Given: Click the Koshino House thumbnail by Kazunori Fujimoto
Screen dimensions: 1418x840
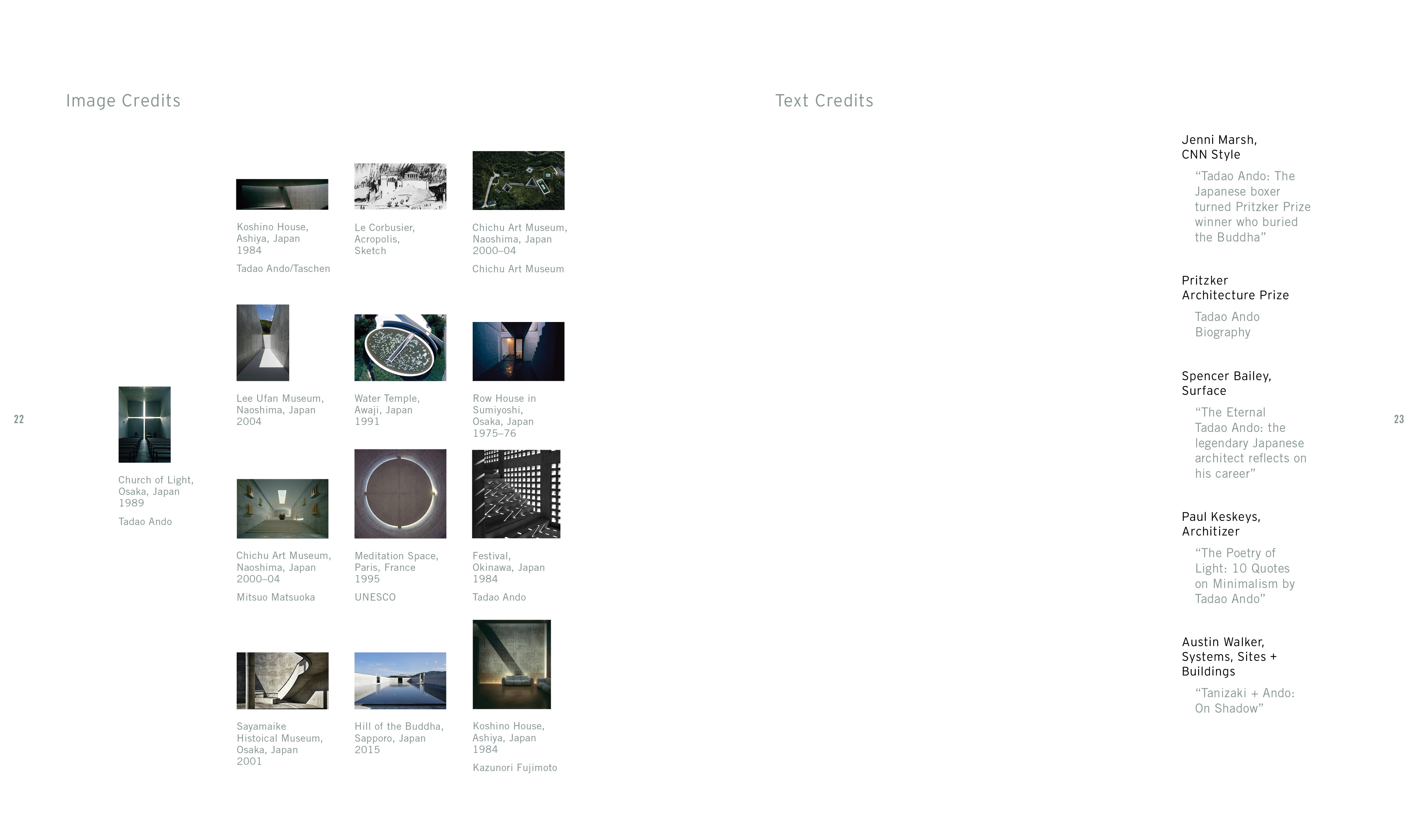Looking at the screenshot, I should pyautogui.click(x=512, y=665).
